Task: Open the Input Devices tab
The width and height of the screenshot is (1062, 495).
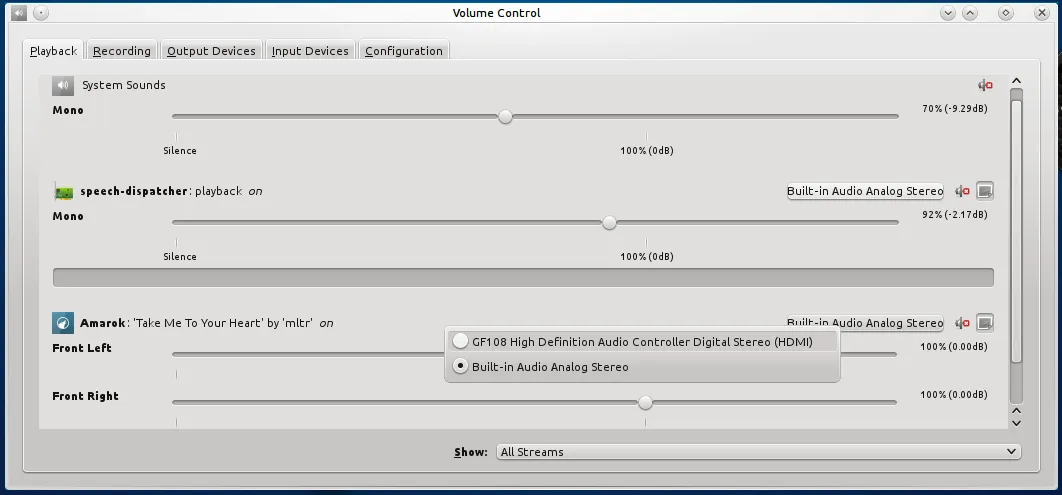Action: (x=310, y=51)
